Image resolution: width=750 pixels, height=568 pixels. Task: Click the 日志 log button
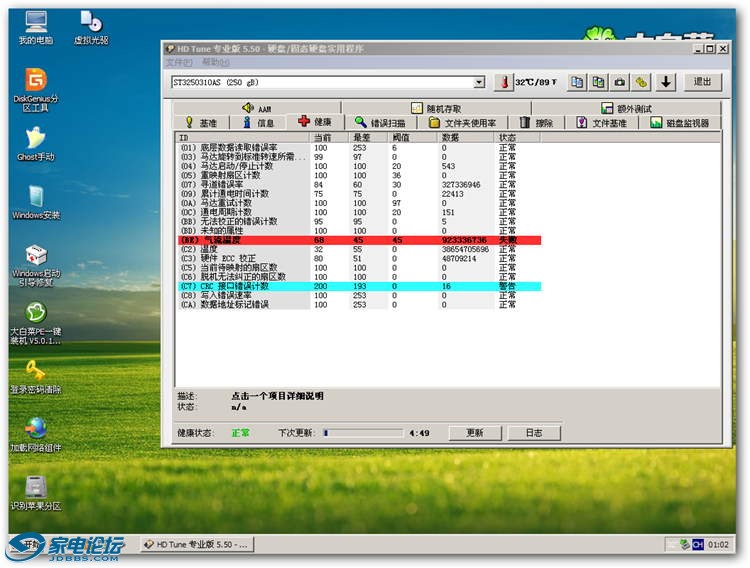click(534, 433)
